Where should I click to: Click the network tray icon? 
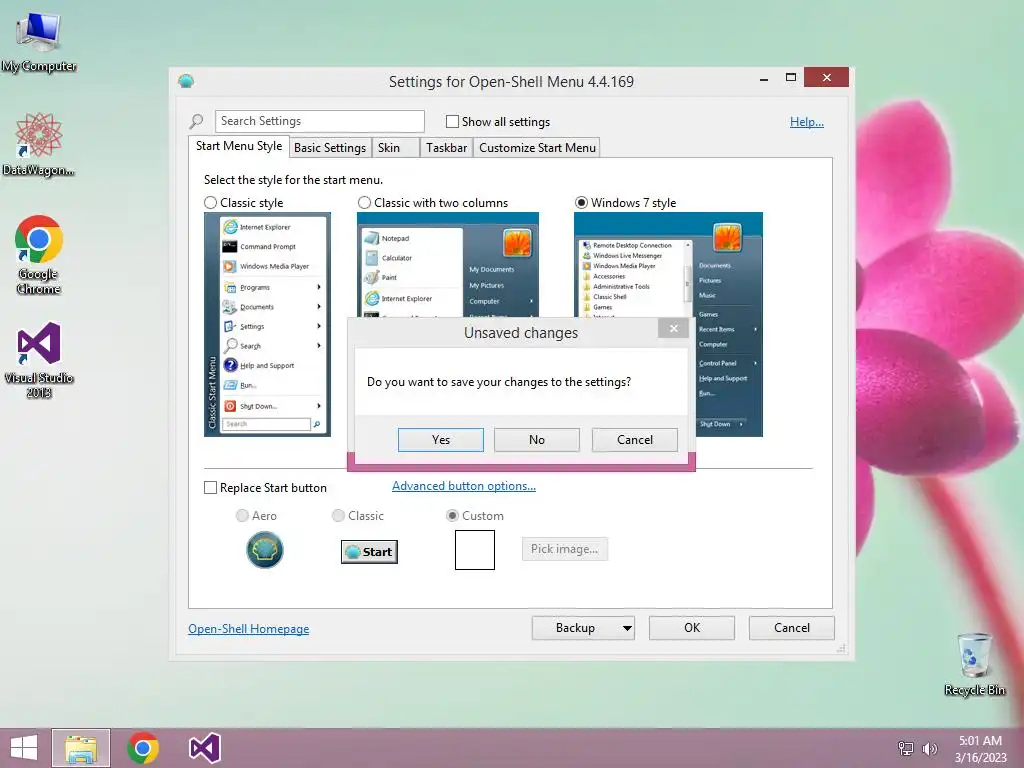906,748
